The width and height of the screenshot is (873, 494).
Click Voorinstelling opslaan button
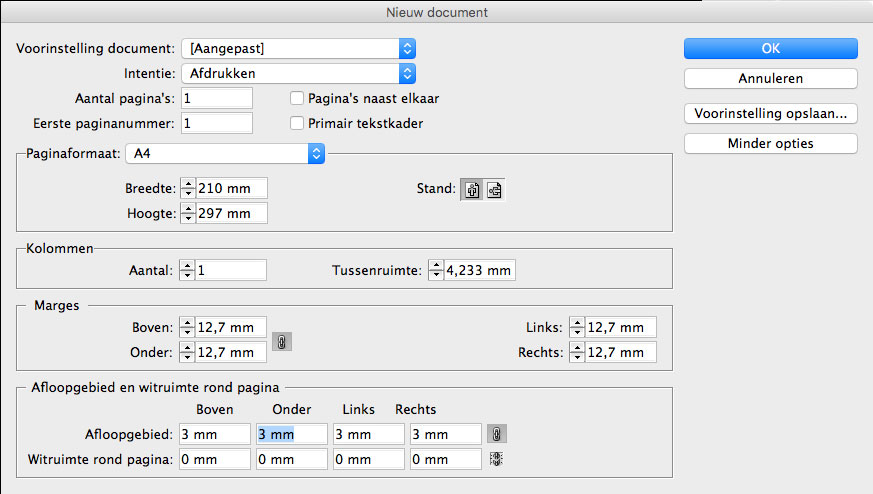pyautogui.click(x=771, y=114)
